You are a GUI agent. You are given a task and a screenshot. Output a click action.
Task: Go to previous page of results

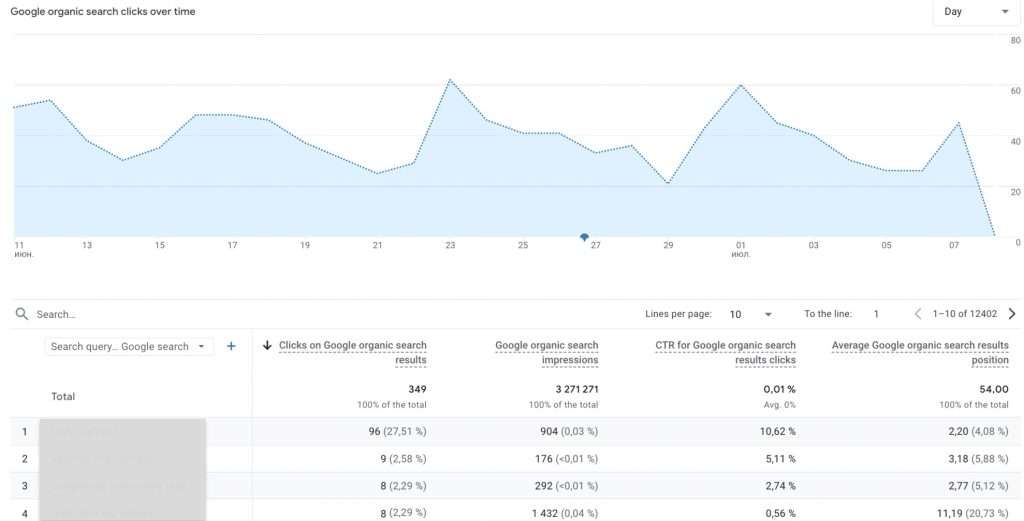pyautogui.click(x=918, y=314)
